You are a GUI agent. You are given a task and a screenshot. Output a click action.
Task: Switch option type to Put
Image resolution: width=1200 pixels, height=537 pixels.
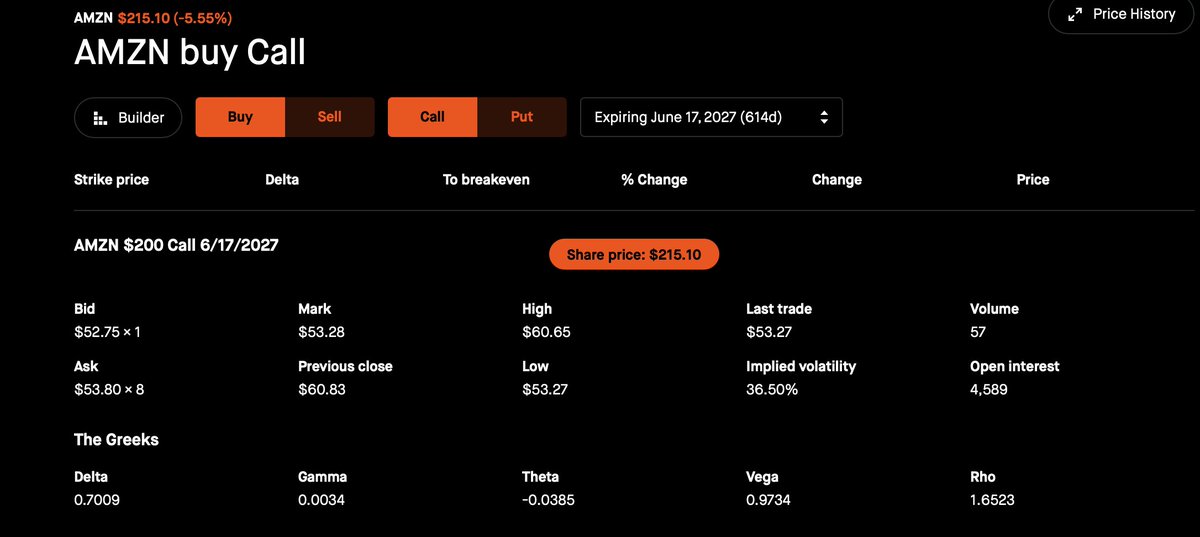(x=522, y=117)
